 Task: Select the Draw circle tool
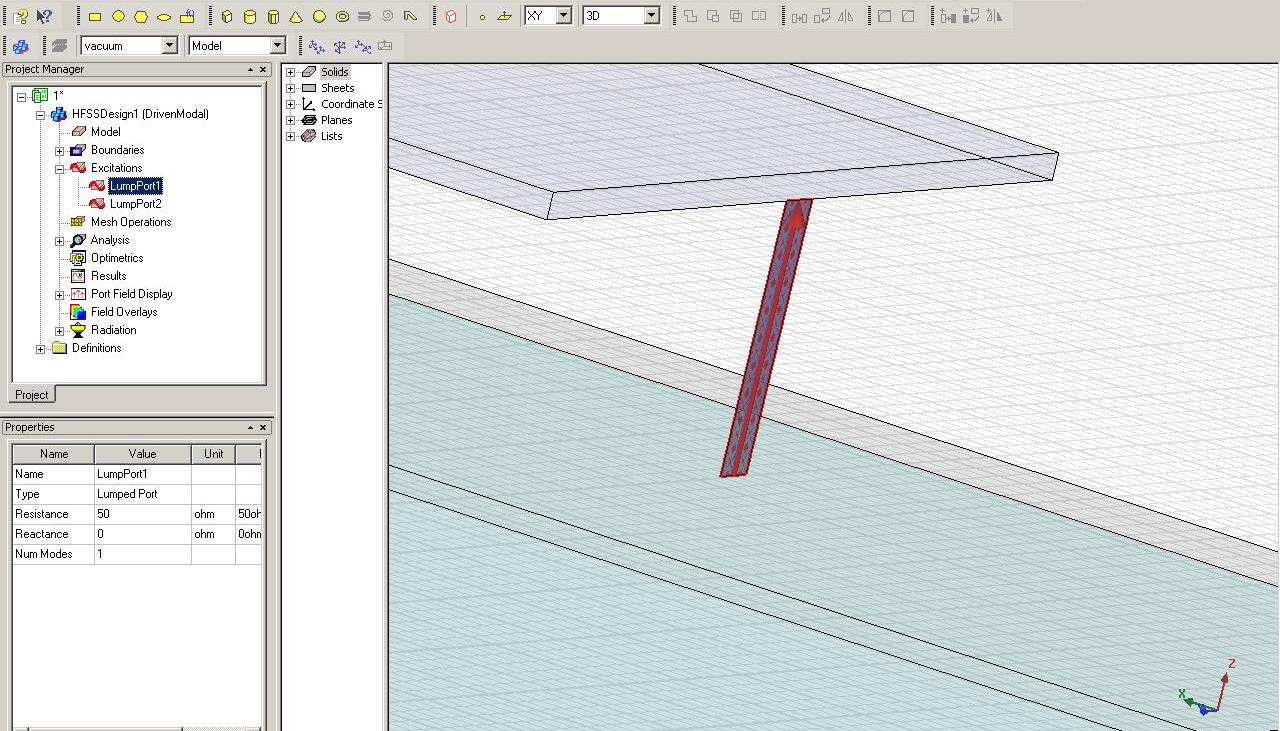(x=118, y=16)
